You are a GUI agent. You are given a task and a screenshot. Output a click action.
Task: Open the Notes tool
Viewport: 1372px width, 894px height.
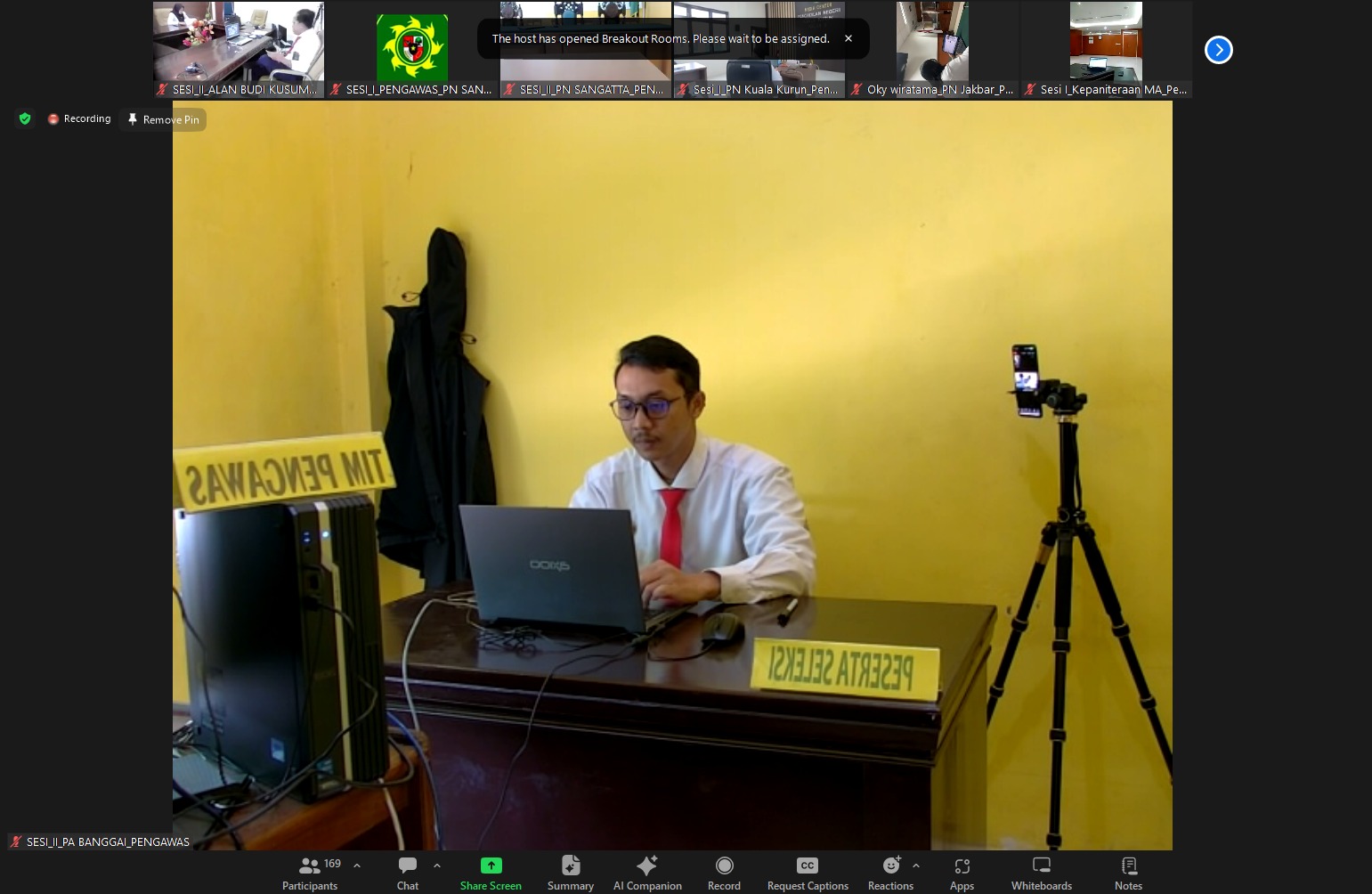[x=1128, y=873]
